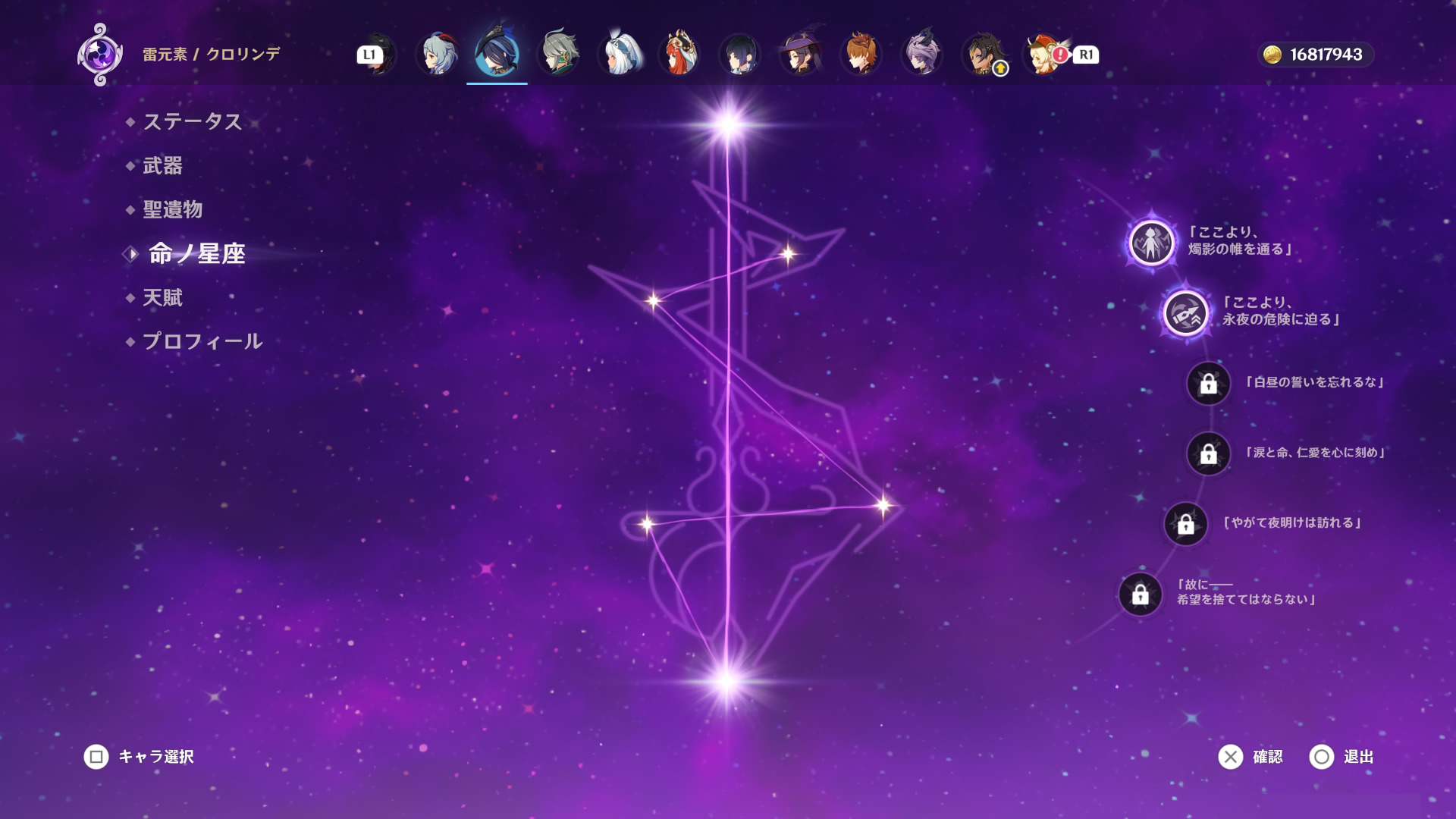The width and height of the screenshot is (1456, 819).
Task: Select the 命ノ星座 menu entry
Action: pos(197,253)
